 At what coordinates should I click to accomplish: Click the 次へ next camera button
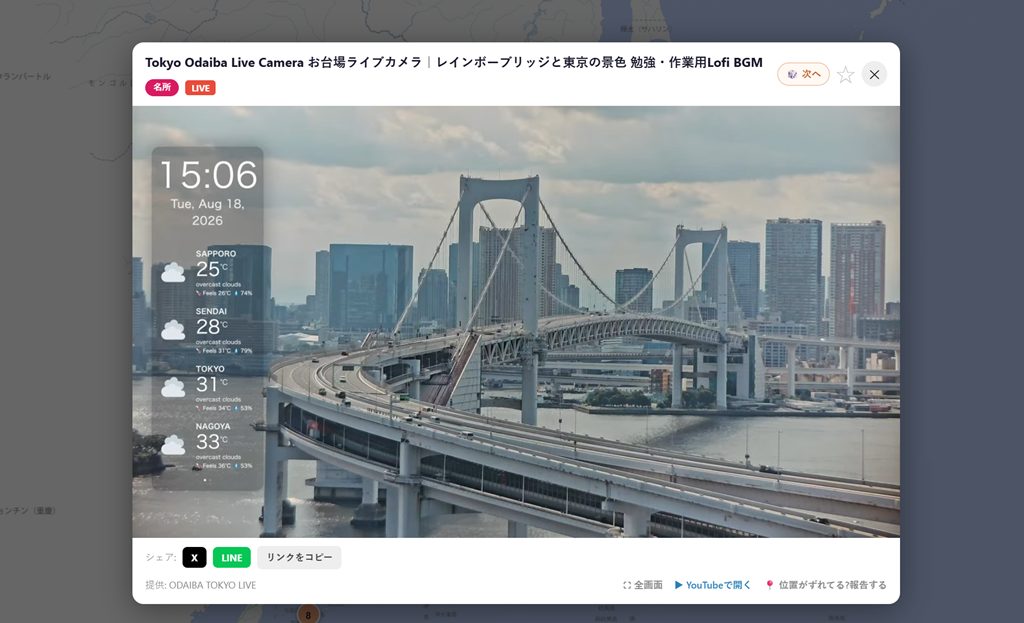click(803, 74)
